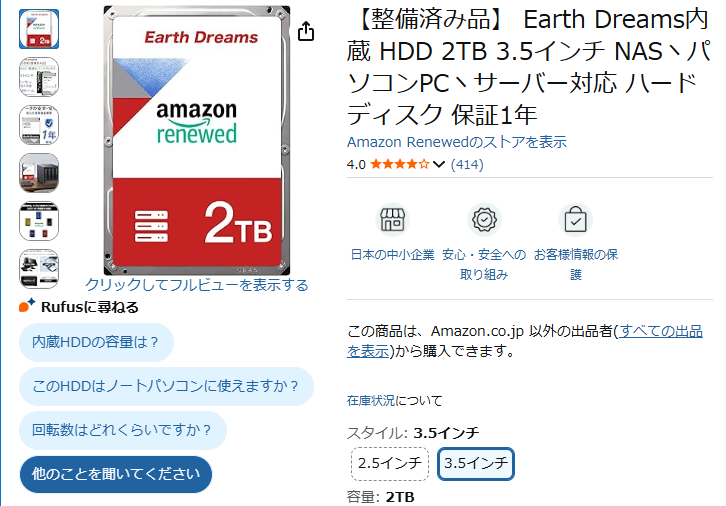
Task: Click the small business storefront icon
Action: click(391, 219)
